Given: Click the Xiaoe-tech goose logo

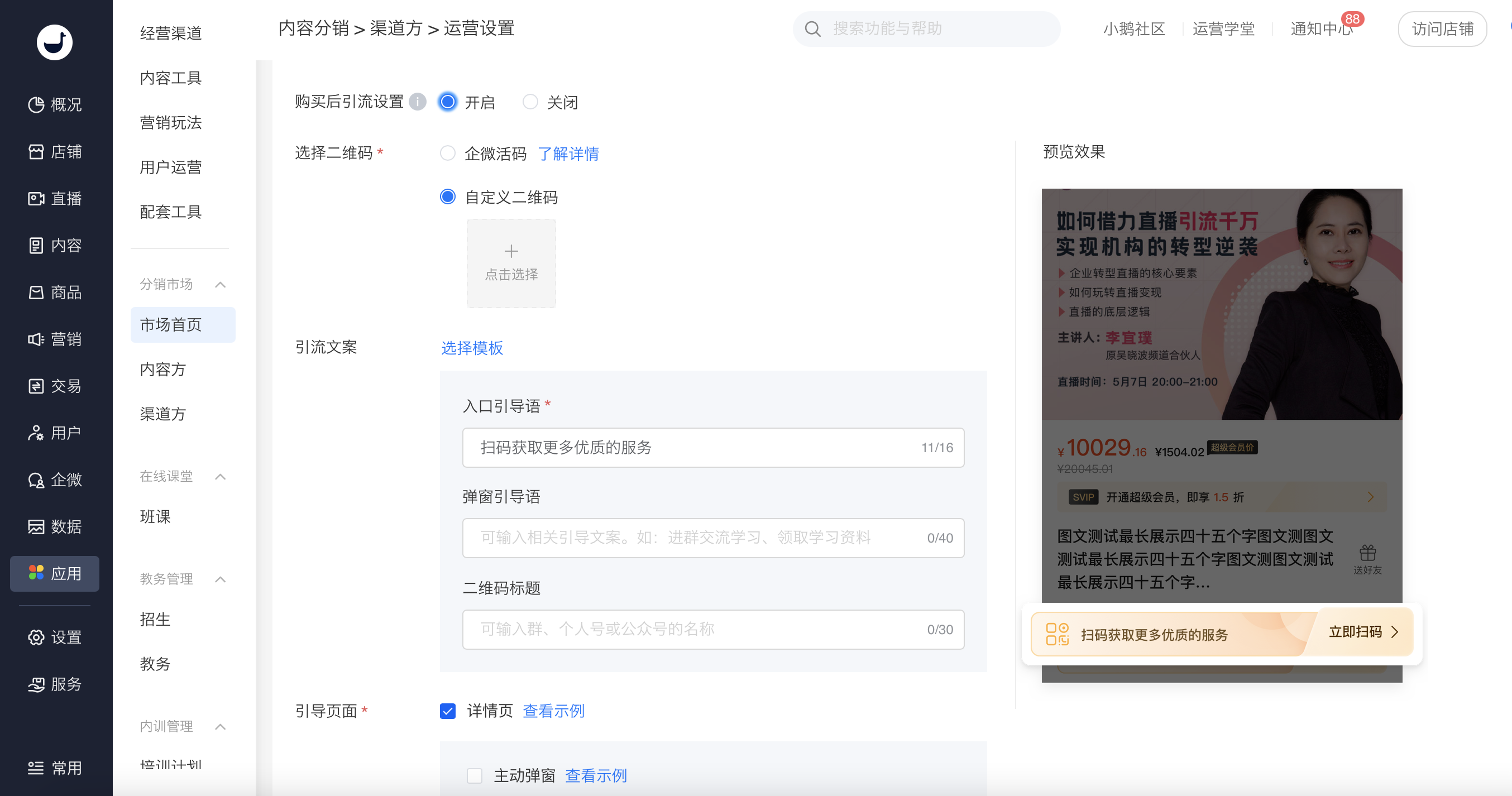Looking at the screenshot, I should click(55, 42).
